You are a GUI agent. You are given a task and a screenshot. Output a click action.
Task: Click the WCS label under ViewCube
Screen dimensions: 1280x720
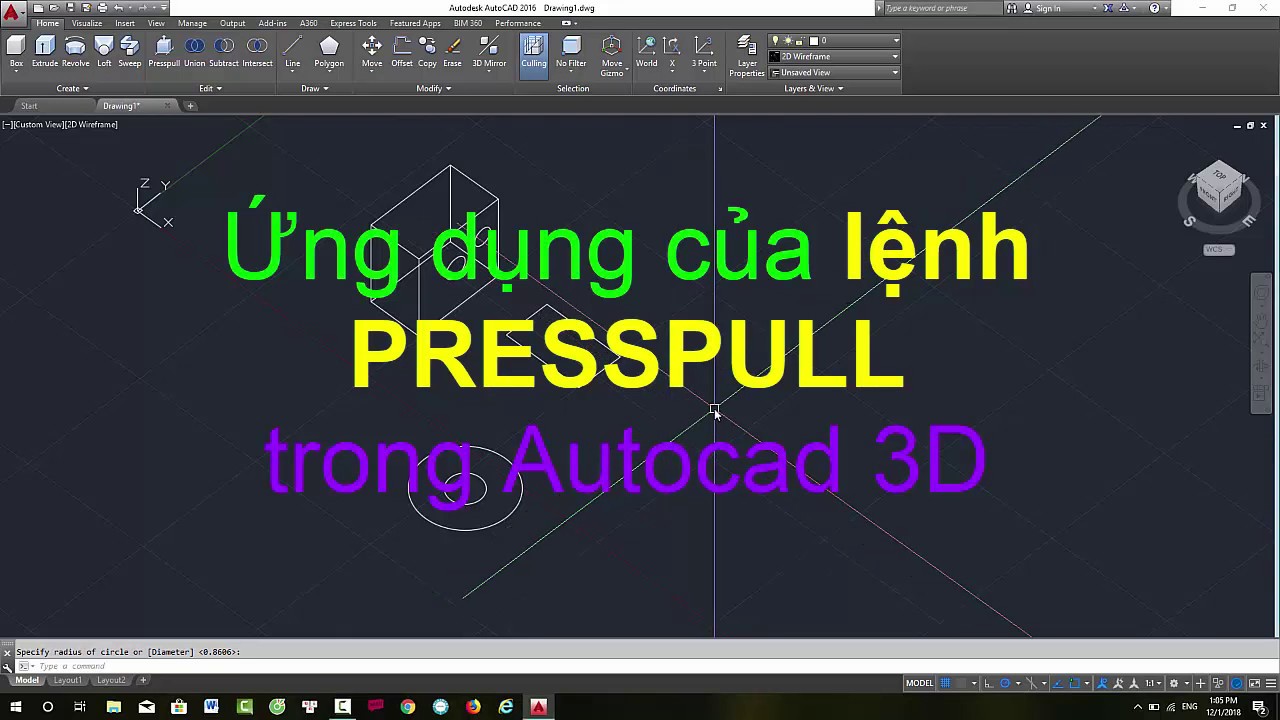click(1219, 249)
